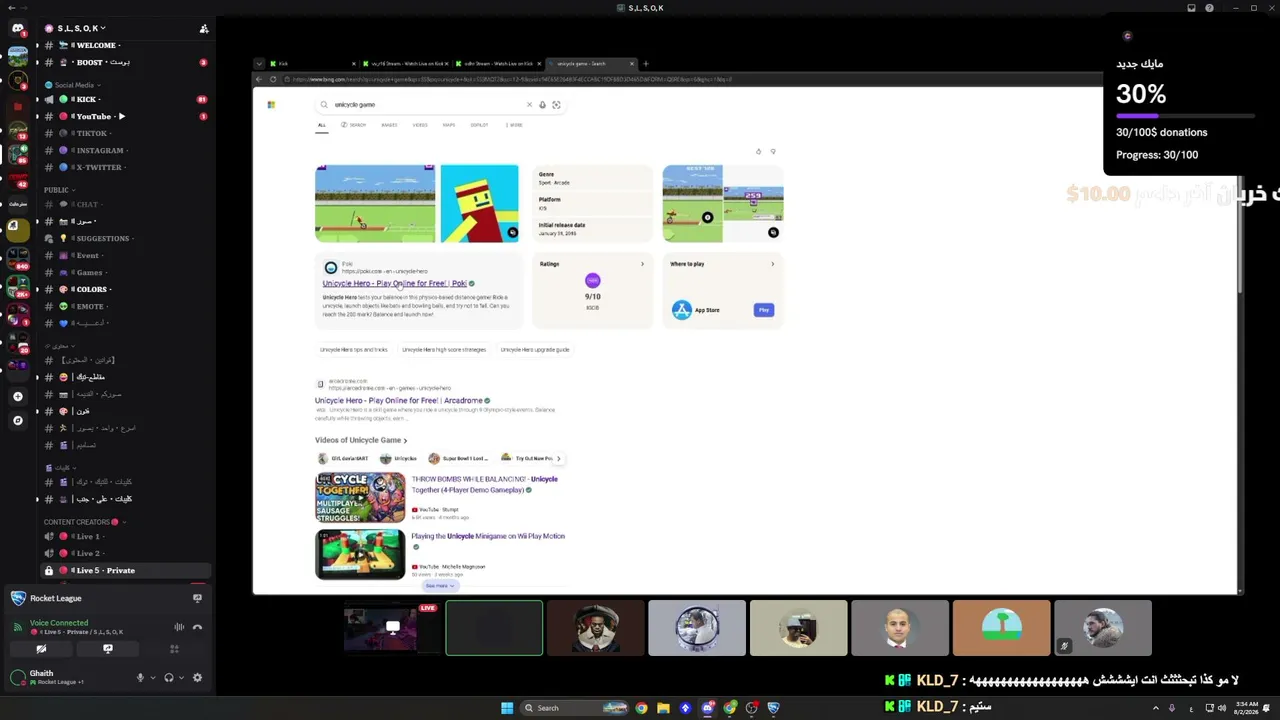Click Unicycle Hero high score strategies chip
The width and height of the screenshot is (1280, 720).
[444, 350]
